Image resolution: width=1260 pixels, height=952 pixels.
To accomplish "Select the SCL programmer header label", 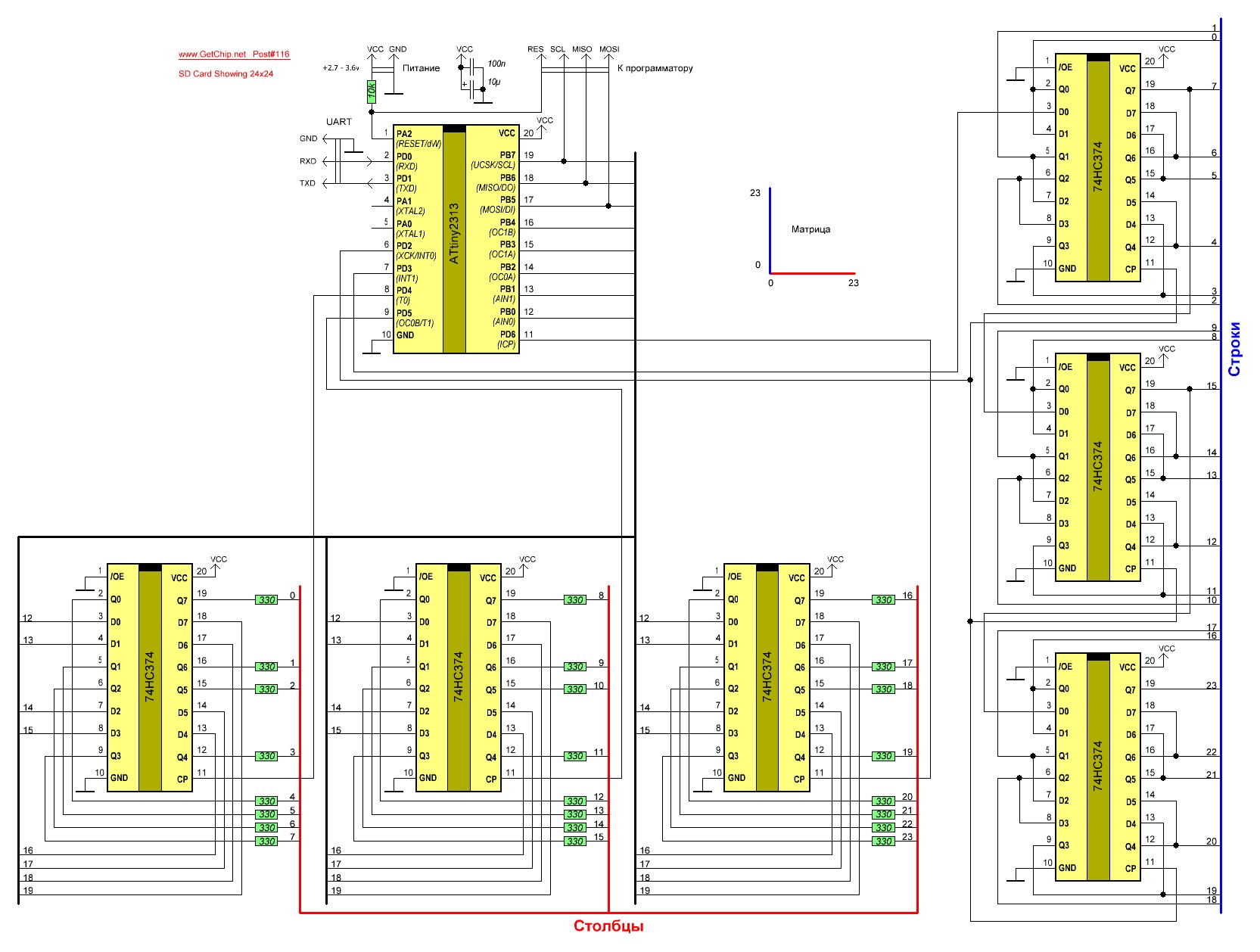I will coord(558,49).
